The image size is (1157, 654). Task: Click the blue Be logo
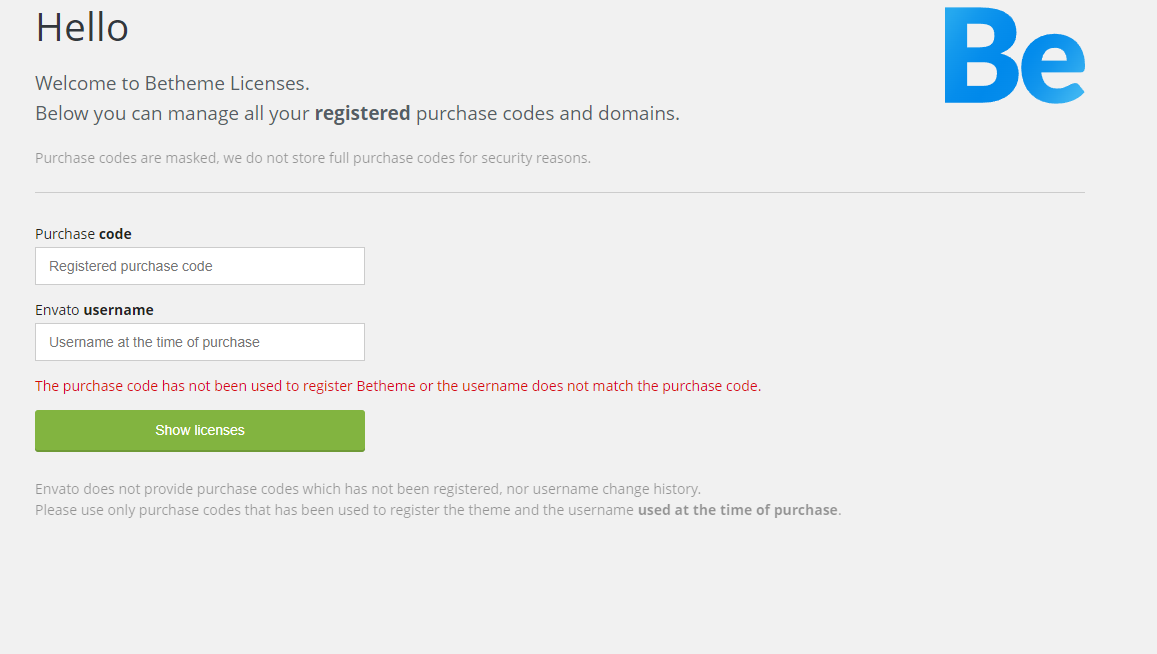[x=1014, y=56]
